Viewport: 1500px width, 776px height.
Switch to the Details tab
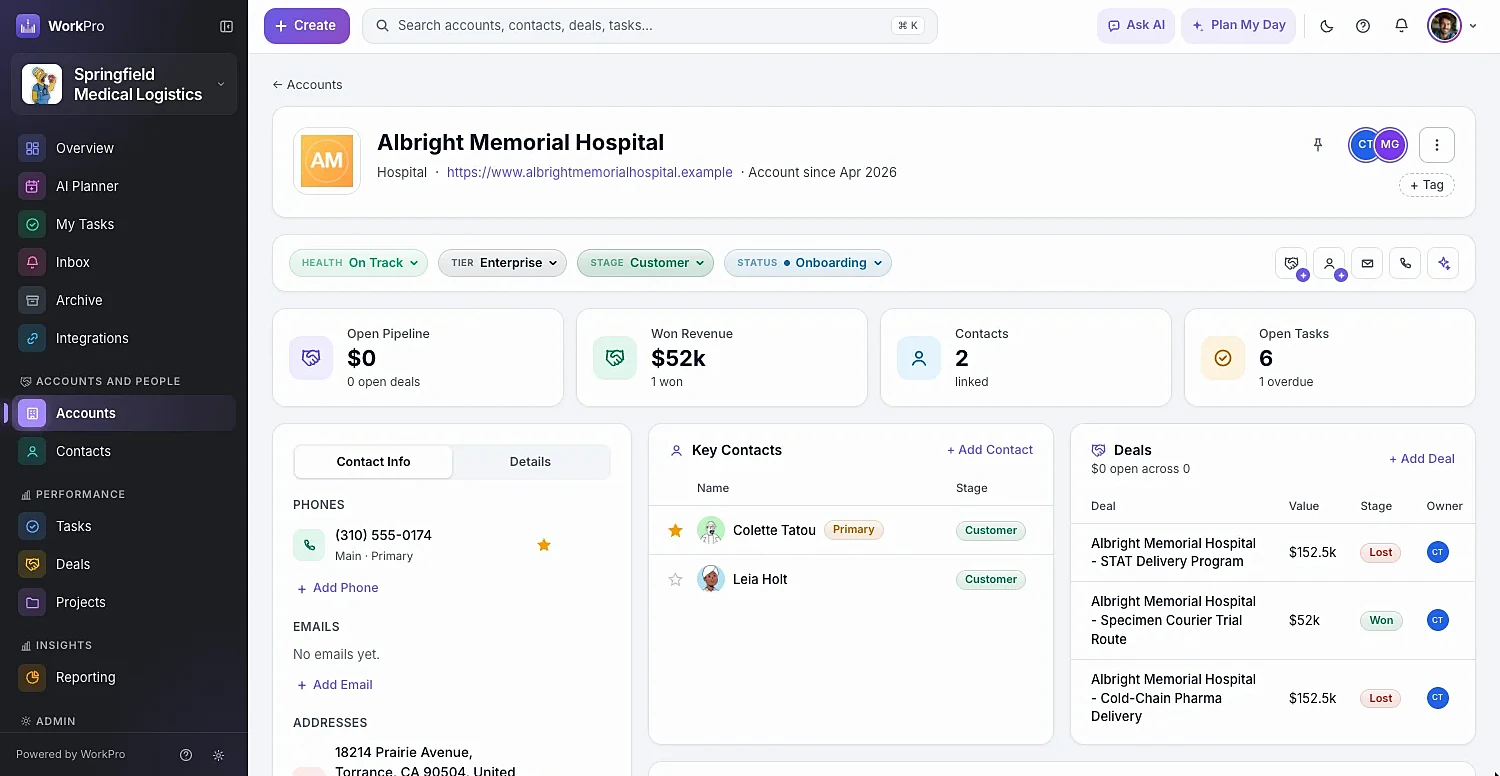coord(530,461)
